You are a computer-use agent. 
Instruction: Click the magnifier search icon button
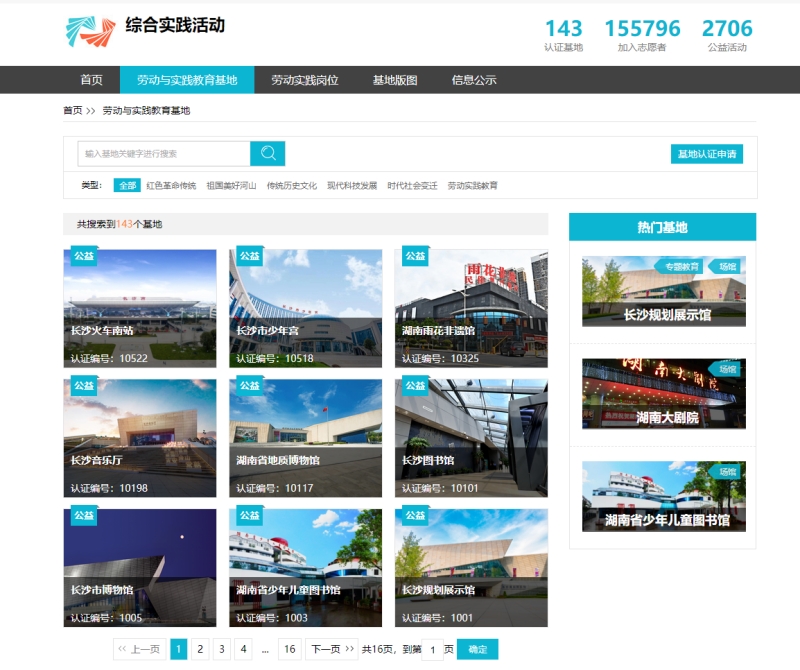click(x=268, y=153)
